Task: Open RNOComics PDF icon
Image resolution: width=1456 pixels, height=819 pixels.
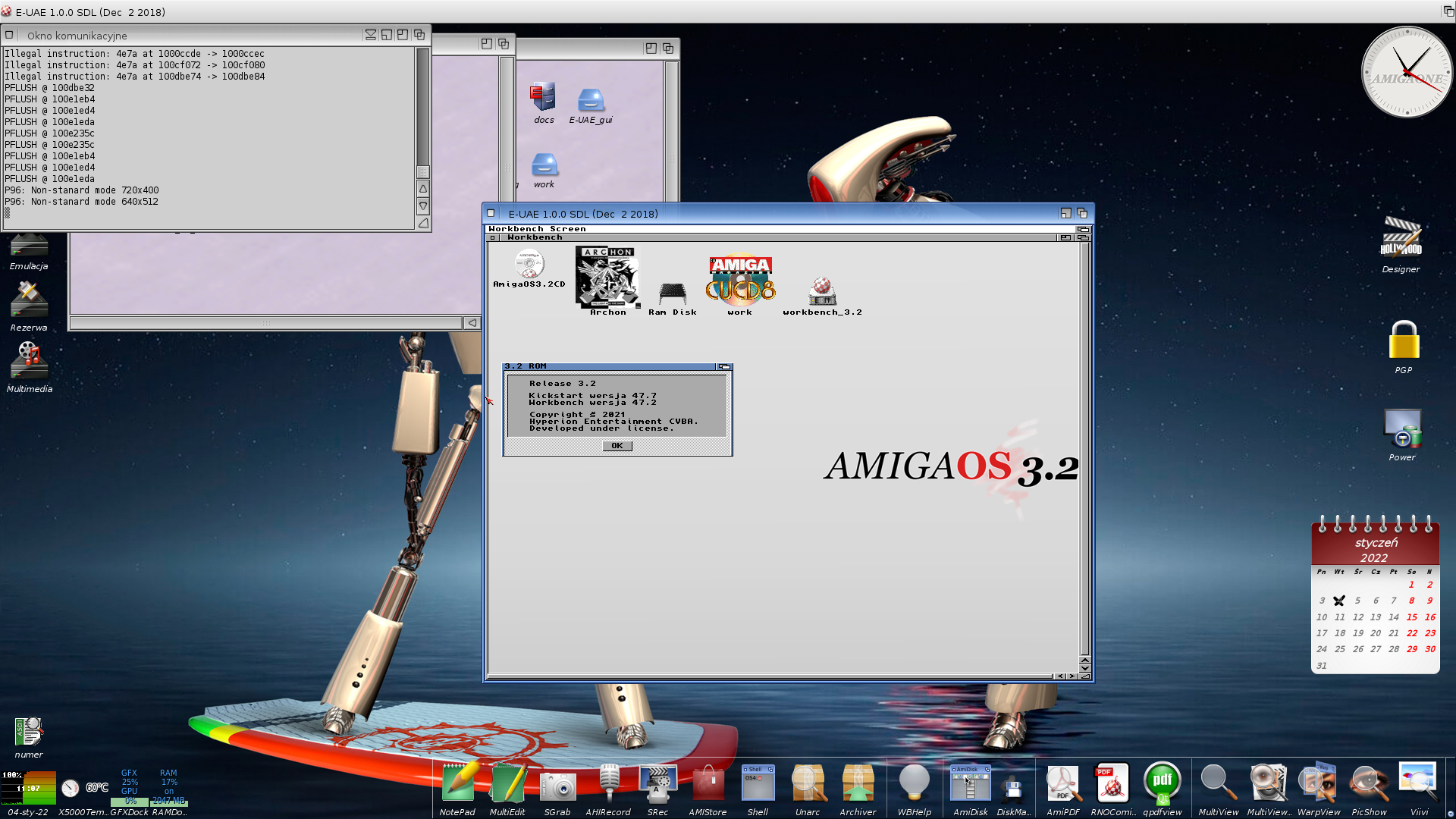Action: pos(1112,783)
